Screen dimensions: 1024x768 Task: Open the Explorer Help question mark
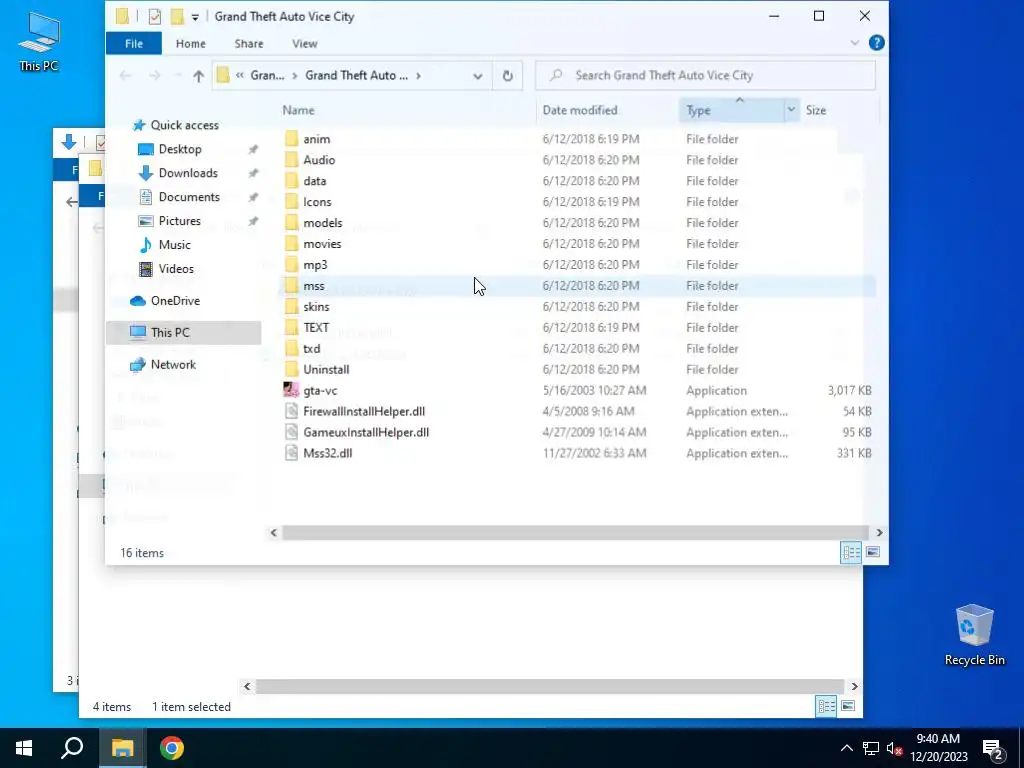pyautogui.click(x=876, y=43)
